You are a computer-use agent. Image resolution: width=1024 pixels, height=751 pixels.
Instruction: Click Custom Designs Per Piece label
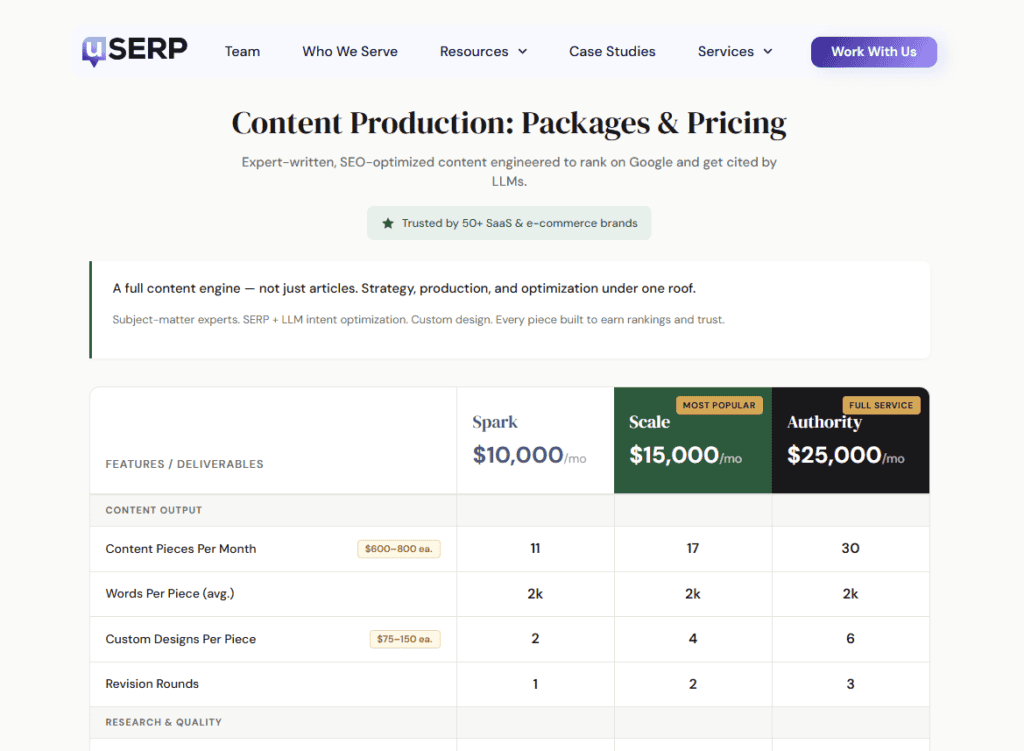click(x=181, y=639)
